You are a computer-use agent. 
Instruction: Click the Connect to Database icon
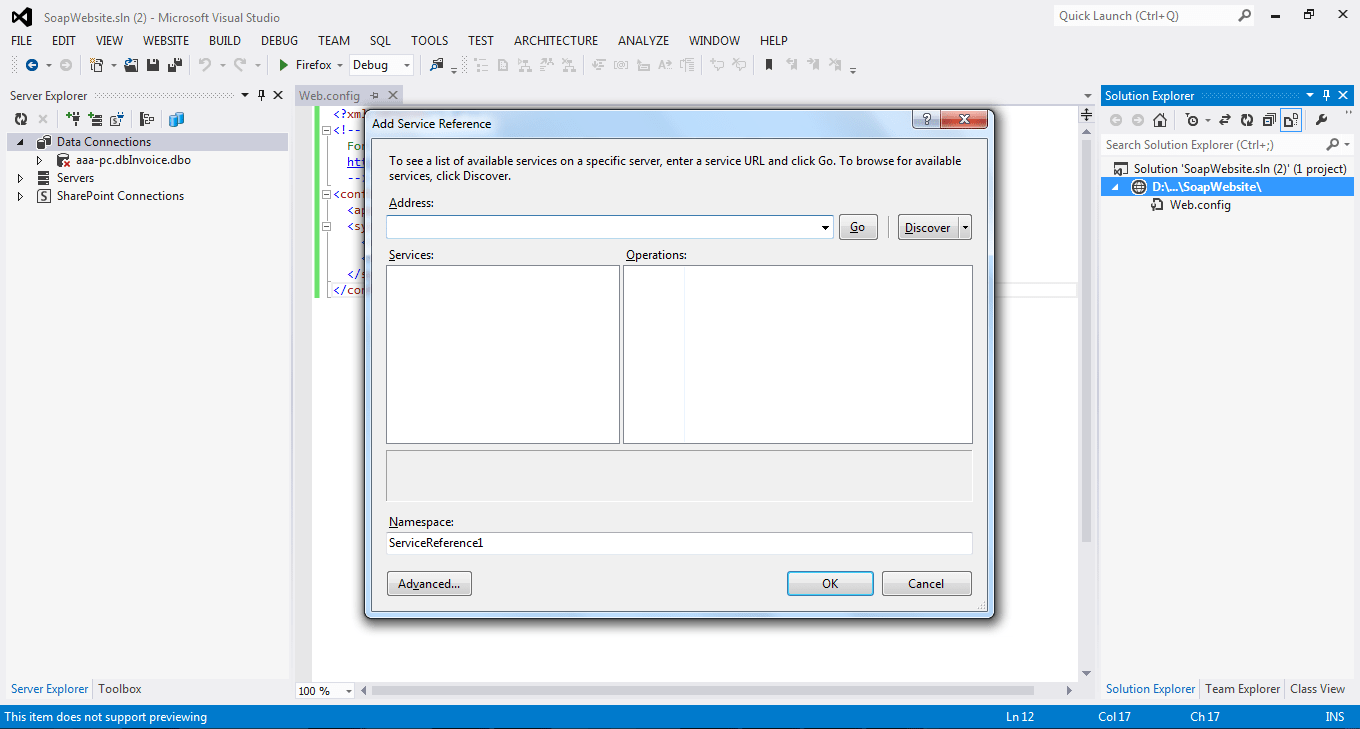tap(73, 119)
